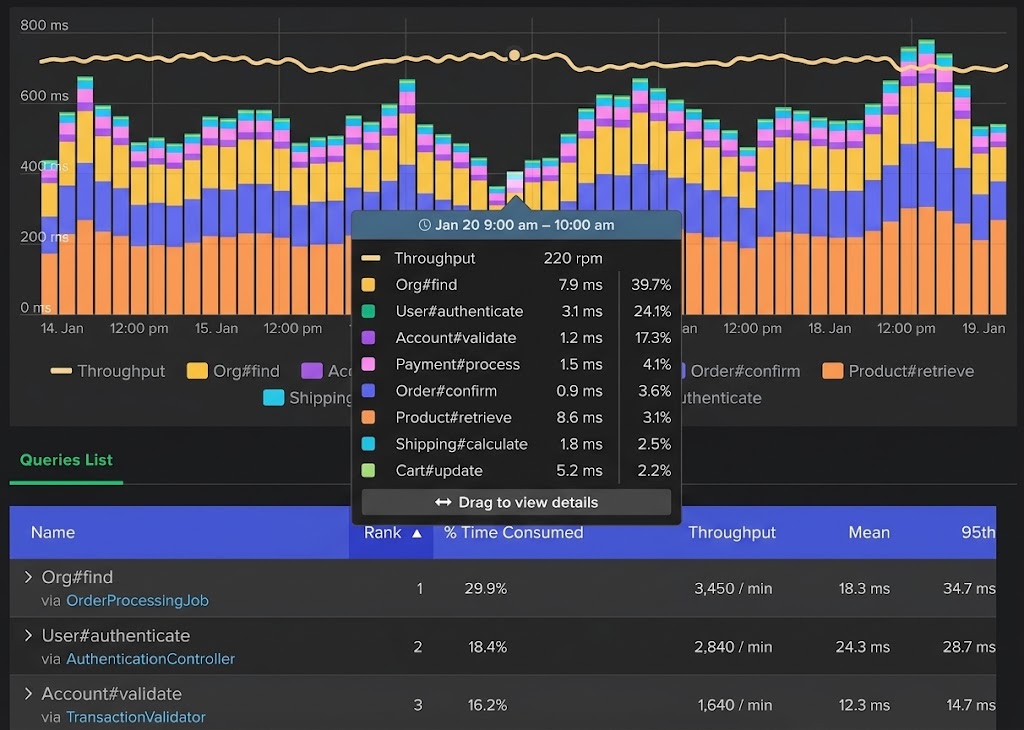1024x730 pixels.
Task: Expand the Org#find query row
Action: (x=27, y=577)
